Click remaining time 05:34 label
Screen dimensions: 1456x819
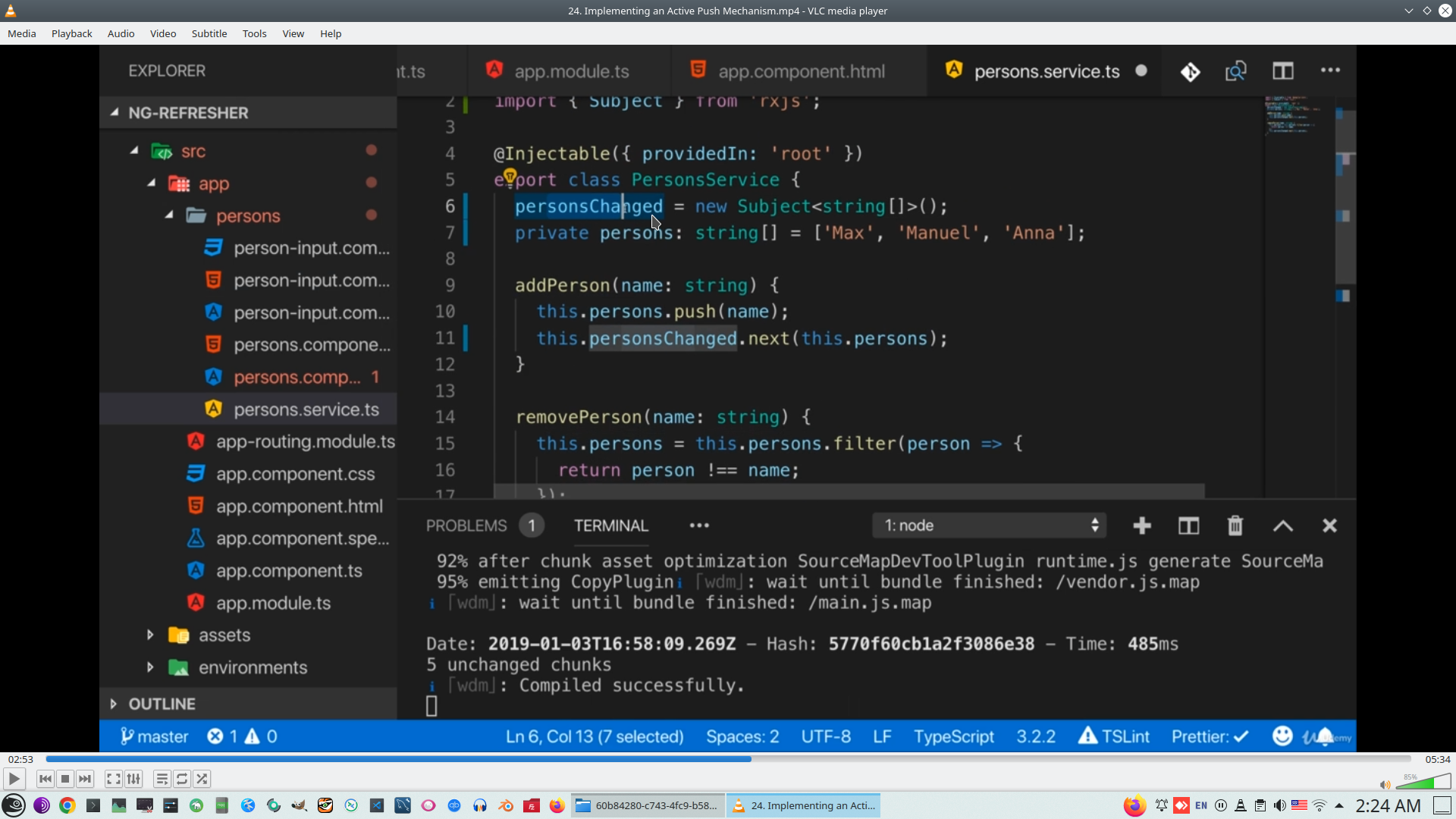click(x=1437, y=759)
